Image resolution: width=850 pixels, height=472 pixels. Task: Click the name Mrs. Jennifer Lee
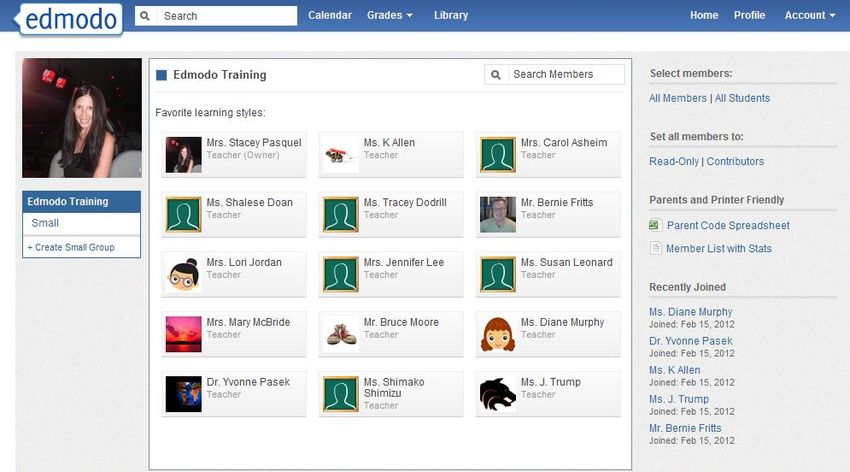click(x=404, y=262)
